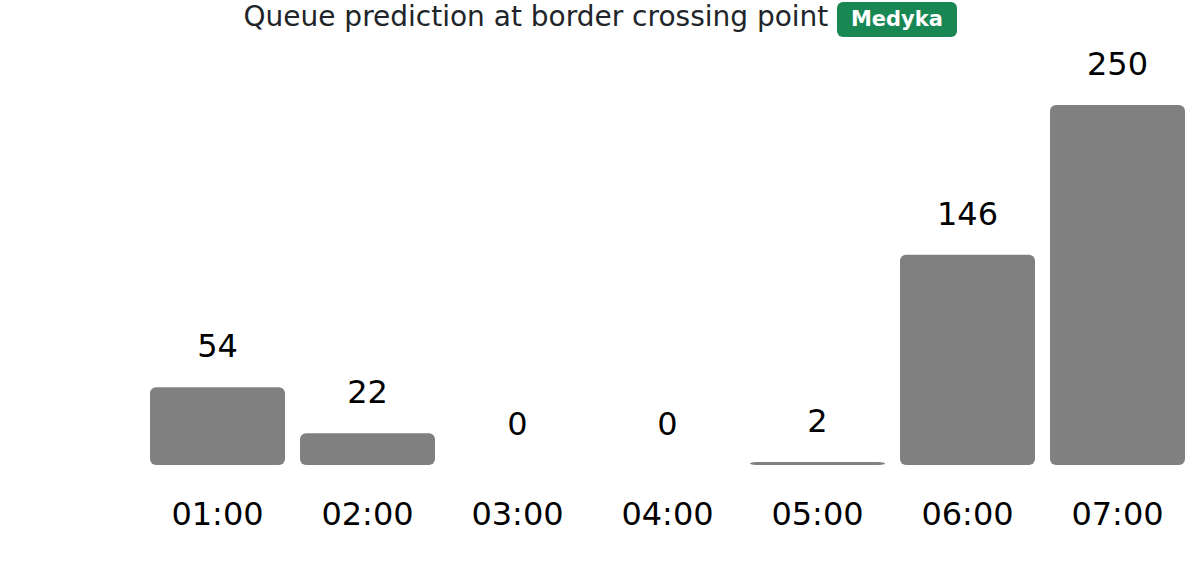Click the 04:00 time label
The width and height of the screenshot is (1200, 586).
(667, 514)
